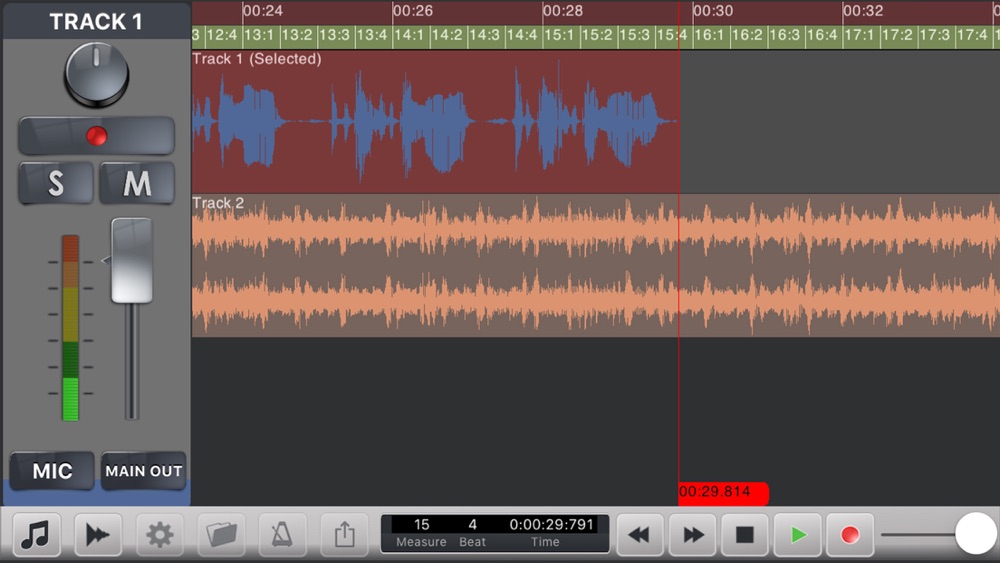This screenshot has height=563, width=1000.
Task: Open the MAIN OUT output routing
Action: [x=143, y=471]
